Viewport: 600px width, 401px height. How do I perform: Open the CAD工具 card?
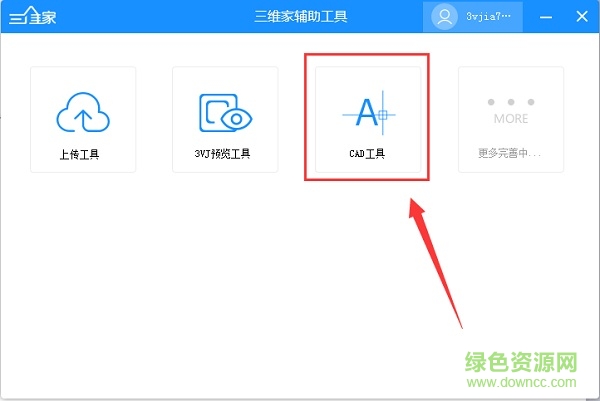click(368, 119)
